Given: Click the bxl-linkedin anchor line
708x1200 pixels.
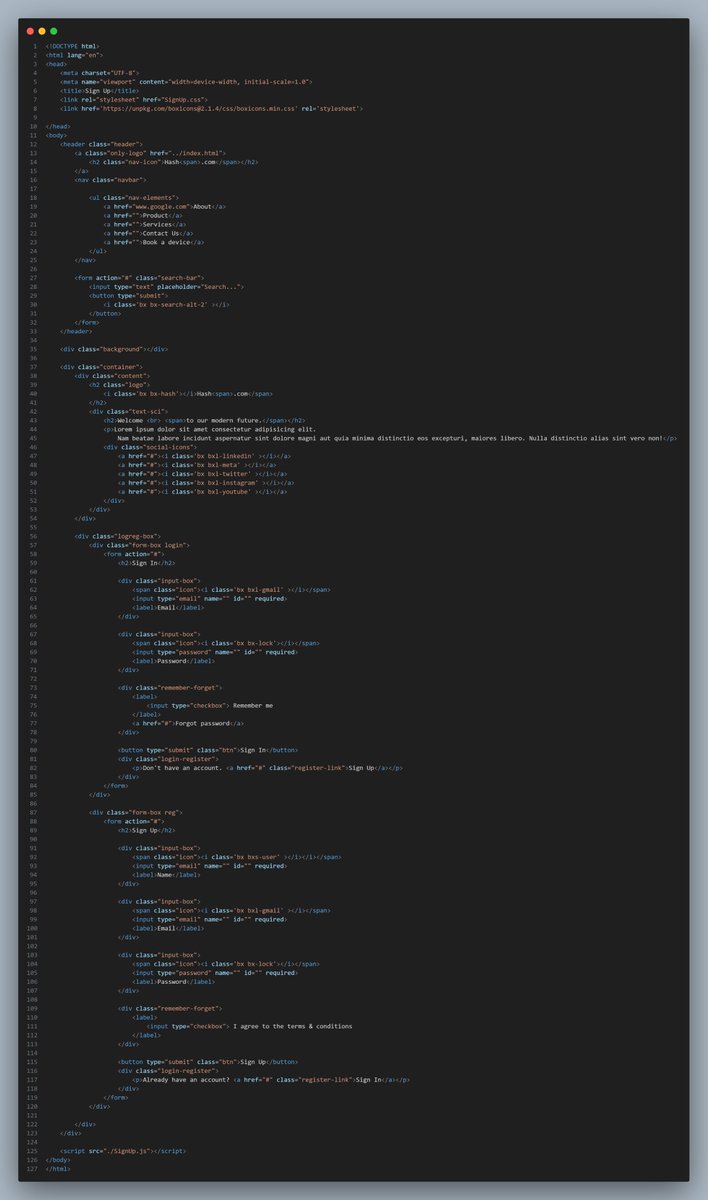Looking at the screenshot, I should 205,456.
